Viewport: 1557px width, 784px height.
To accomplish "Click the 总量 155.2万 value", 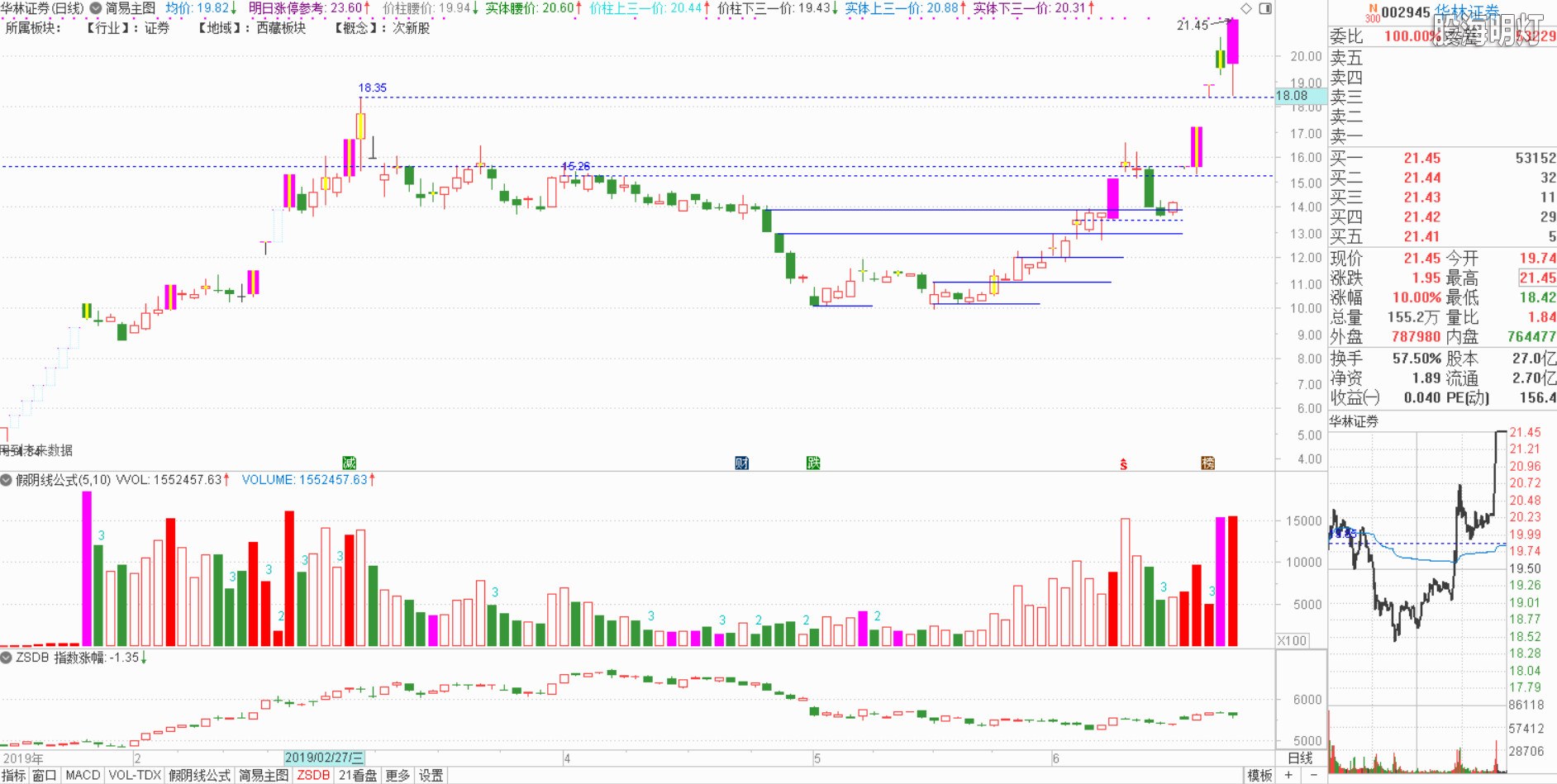I will click(1413, 317).
